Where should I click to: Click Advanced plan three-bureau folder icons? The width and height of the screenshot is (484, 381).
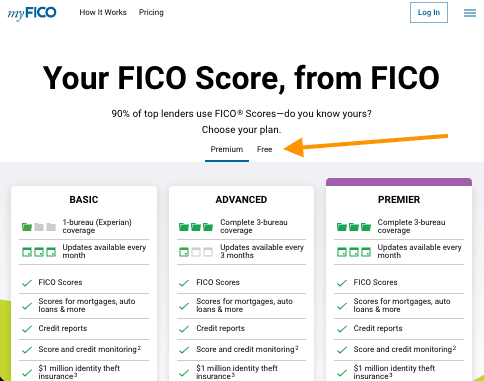pyautogui.click(x=196, y=227)
